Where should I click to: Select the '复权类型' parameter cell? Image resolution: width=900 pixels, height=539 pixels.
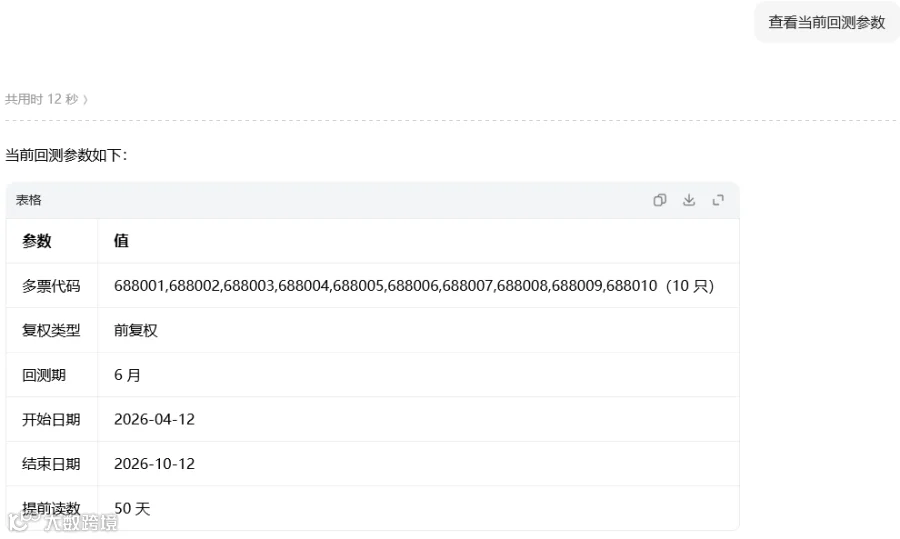(x=51, y=330)
